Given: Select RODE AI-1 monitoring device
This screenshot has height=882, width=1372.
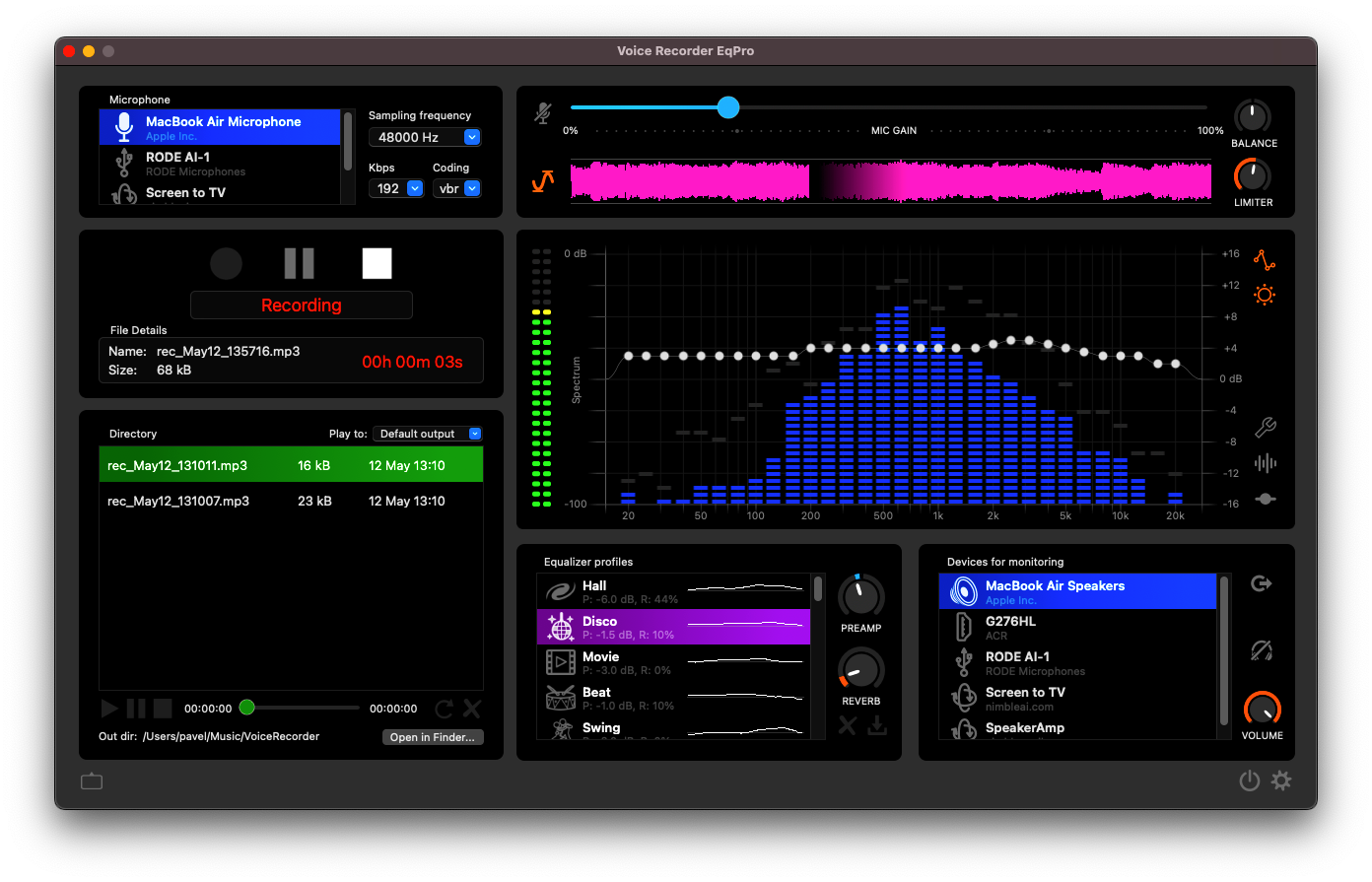Looking at the screenshot, I should pyautogui.click(x=1077, y=662).
